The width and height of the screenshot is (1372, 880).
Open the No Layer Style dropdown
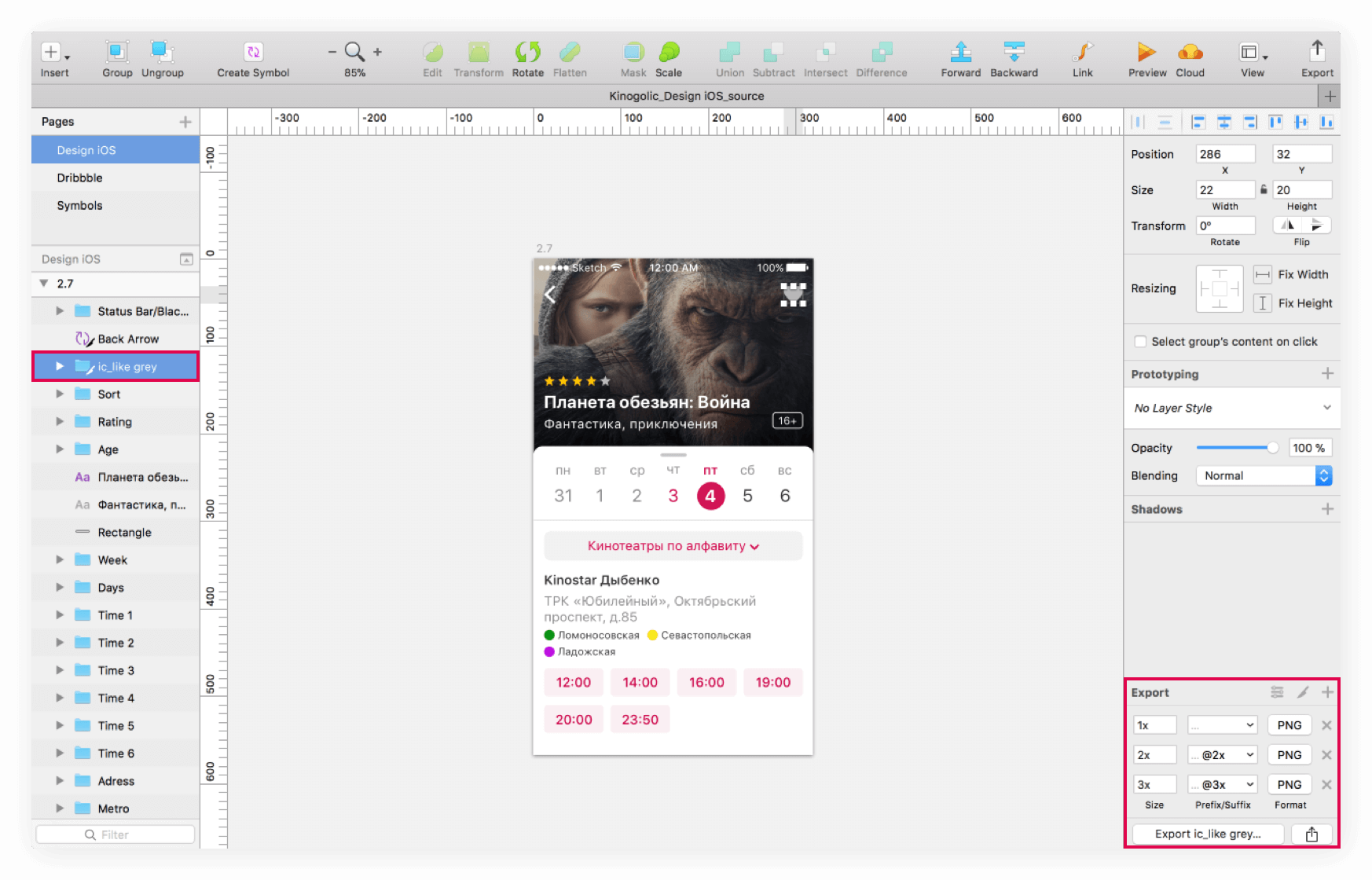1231,408
